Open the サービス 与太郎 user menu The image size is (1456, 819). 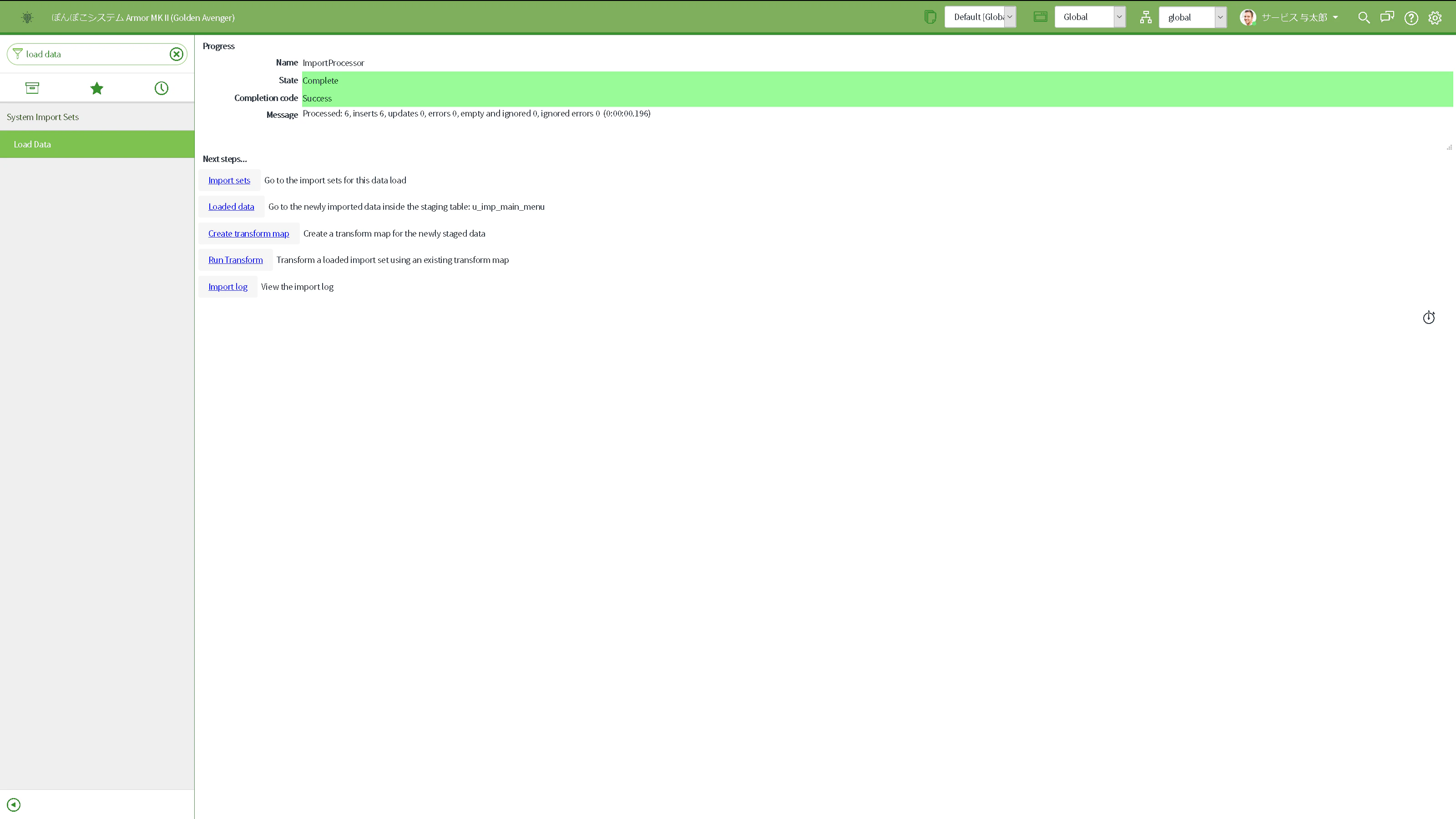pos(1300,18)
